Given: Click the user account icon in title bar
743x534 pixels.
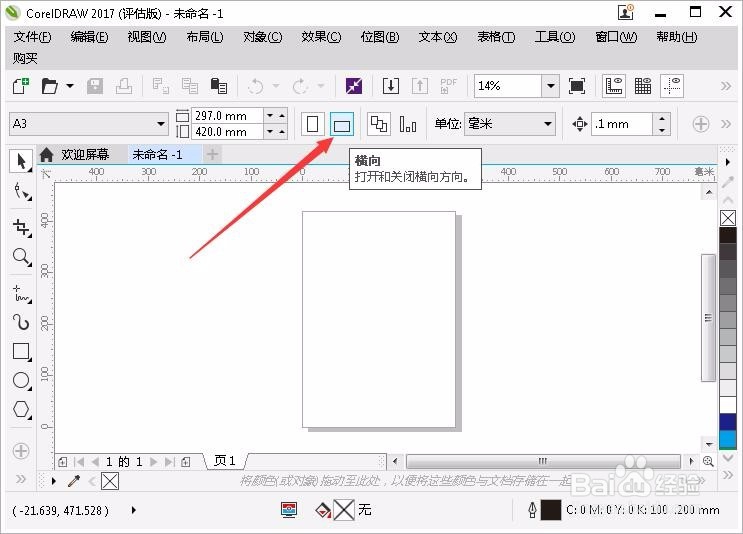Looking at the screenshot, I should click(x=626, y=12).
